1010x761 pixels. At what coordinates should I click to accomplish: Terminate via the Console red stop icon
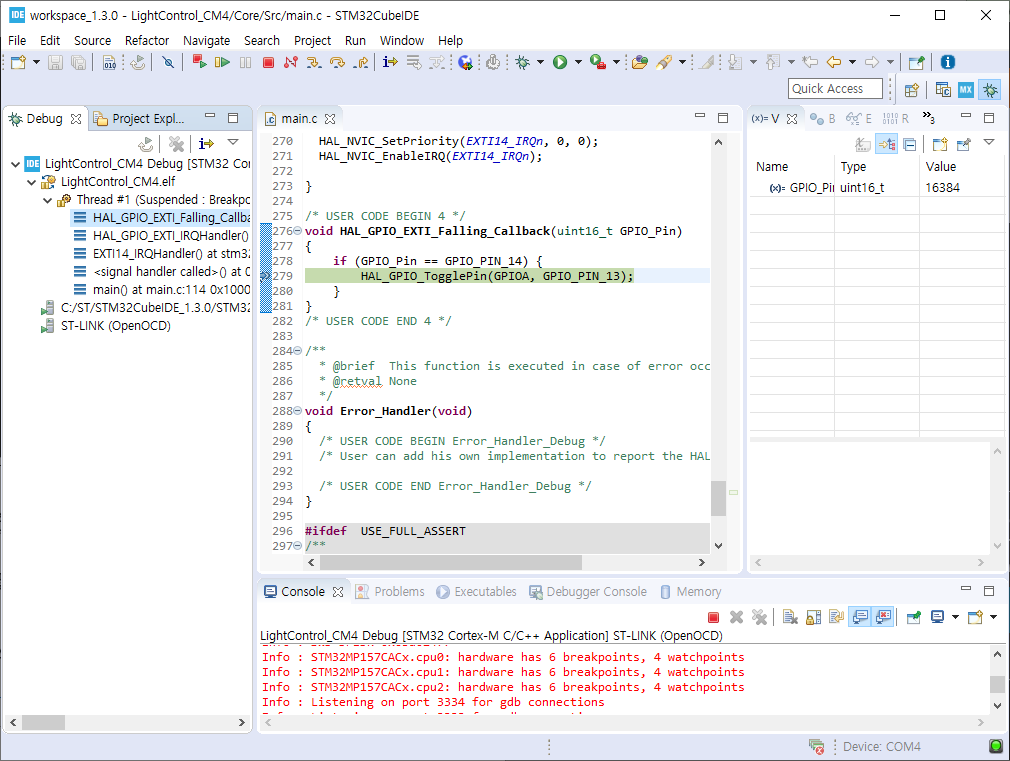coord(713,617)
